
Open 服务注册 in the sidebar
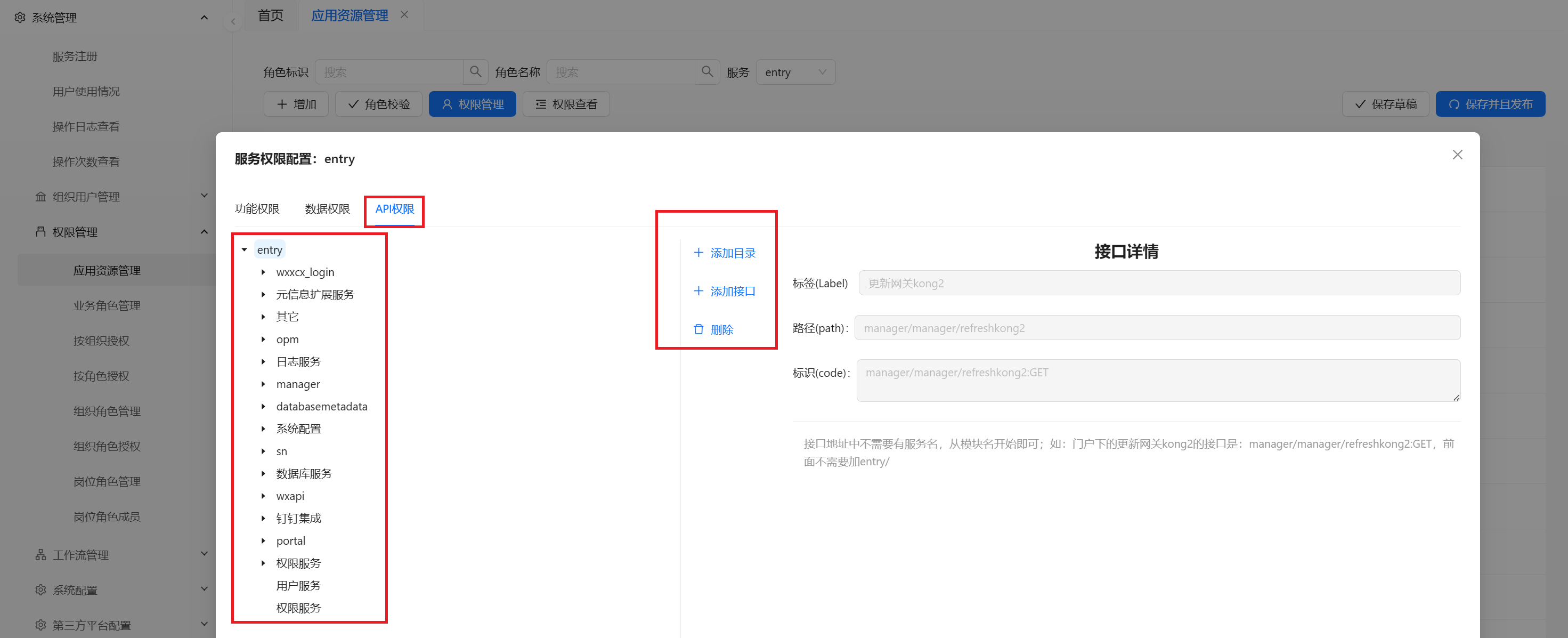(75, 56)
